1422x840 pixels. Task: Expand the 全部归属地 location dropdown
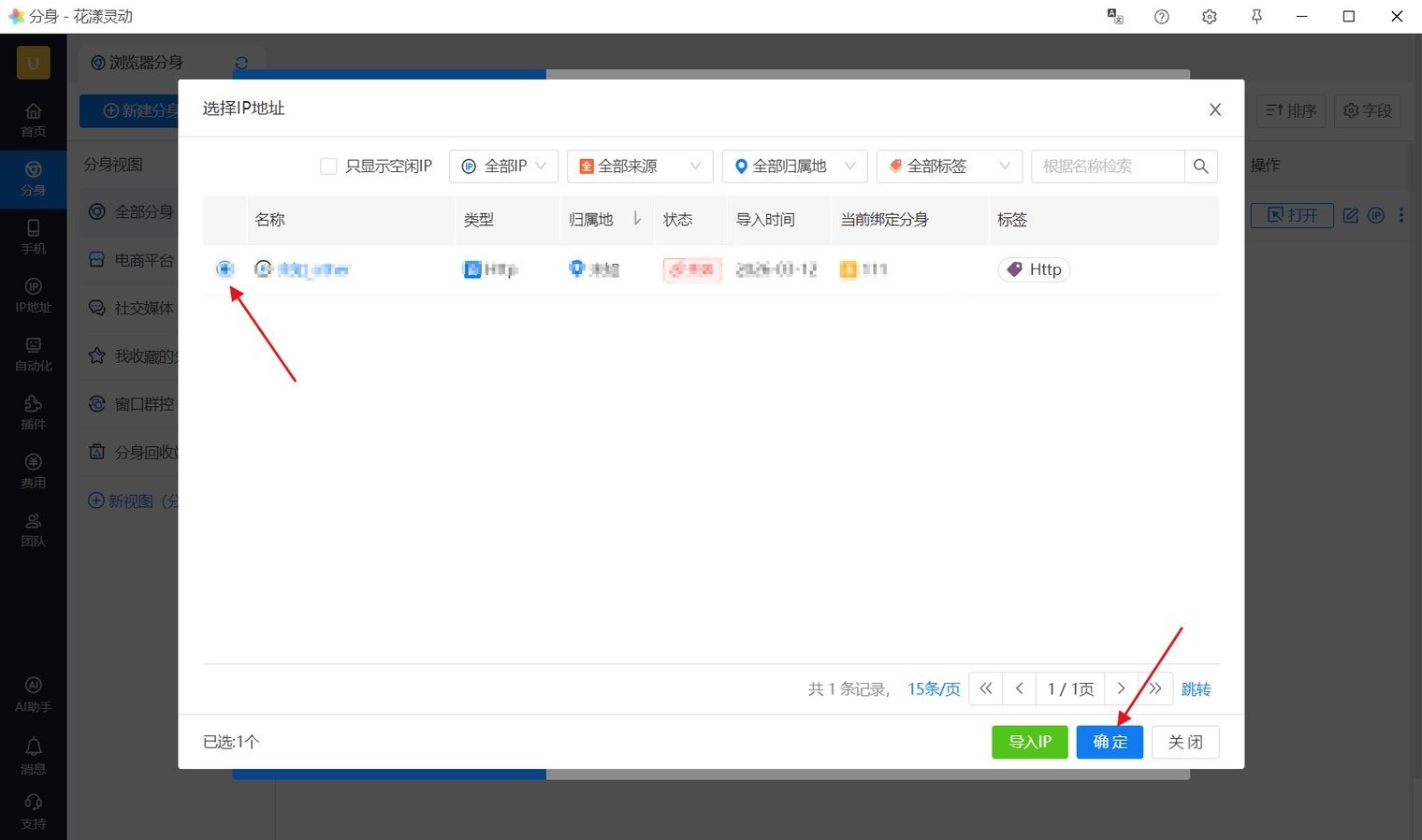point(794,167)
